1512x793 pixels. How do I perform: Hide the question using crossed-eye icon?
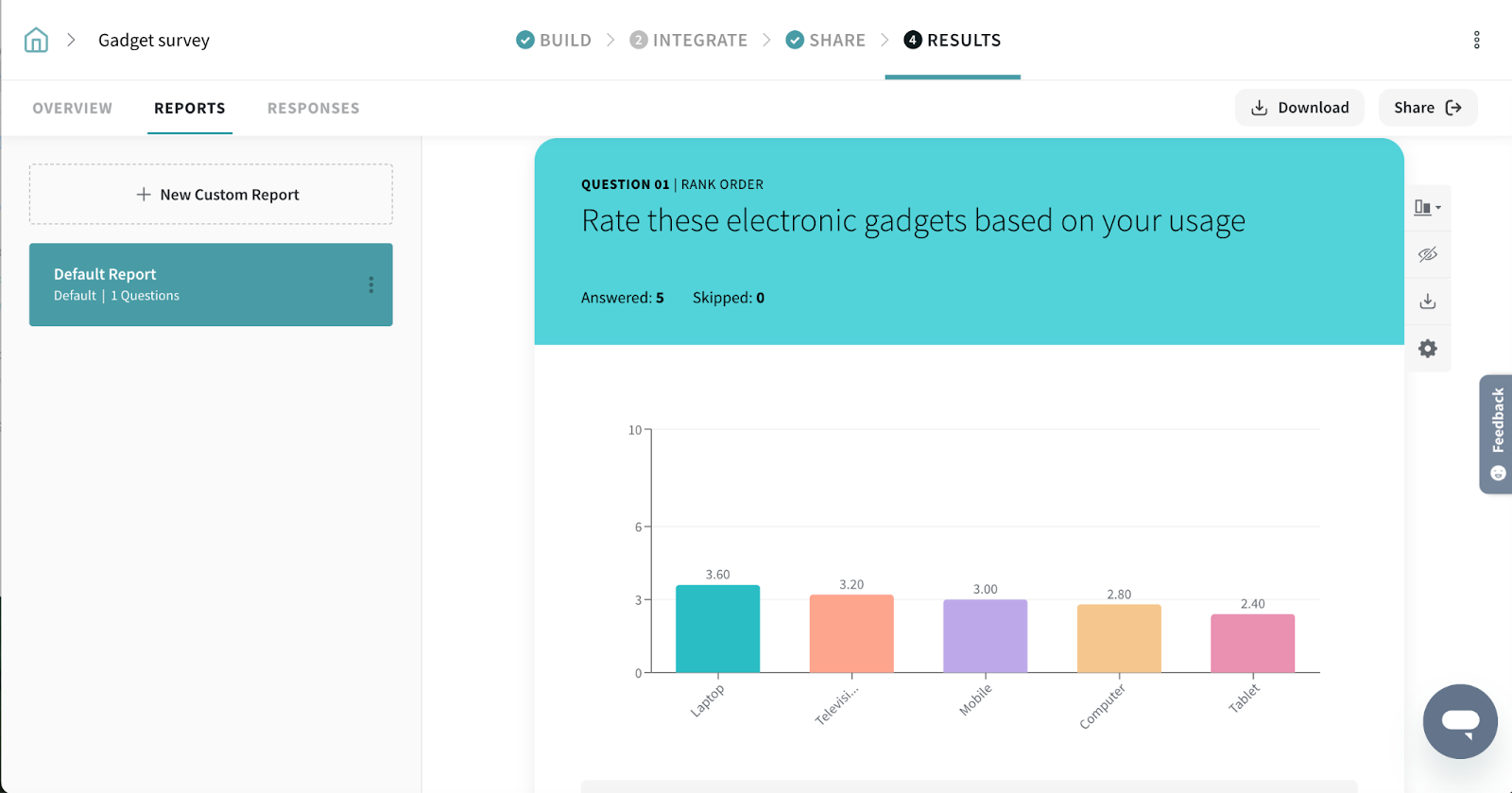(1427, 254)
